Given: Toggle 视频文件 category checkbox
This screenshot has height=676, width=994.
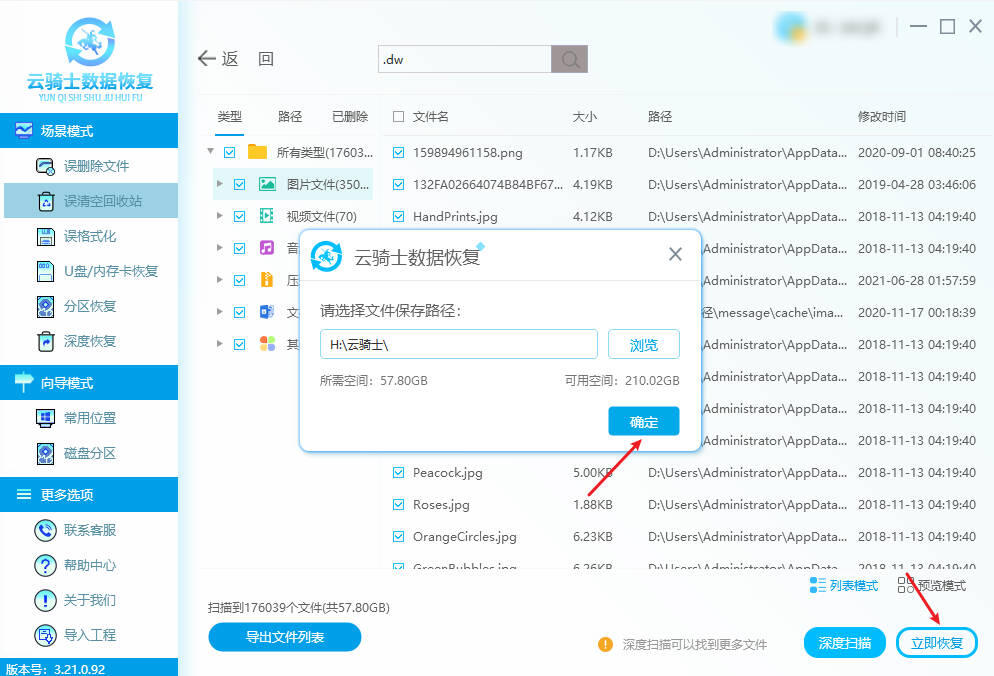Looking at the screenshot, I should coord(239,216).
